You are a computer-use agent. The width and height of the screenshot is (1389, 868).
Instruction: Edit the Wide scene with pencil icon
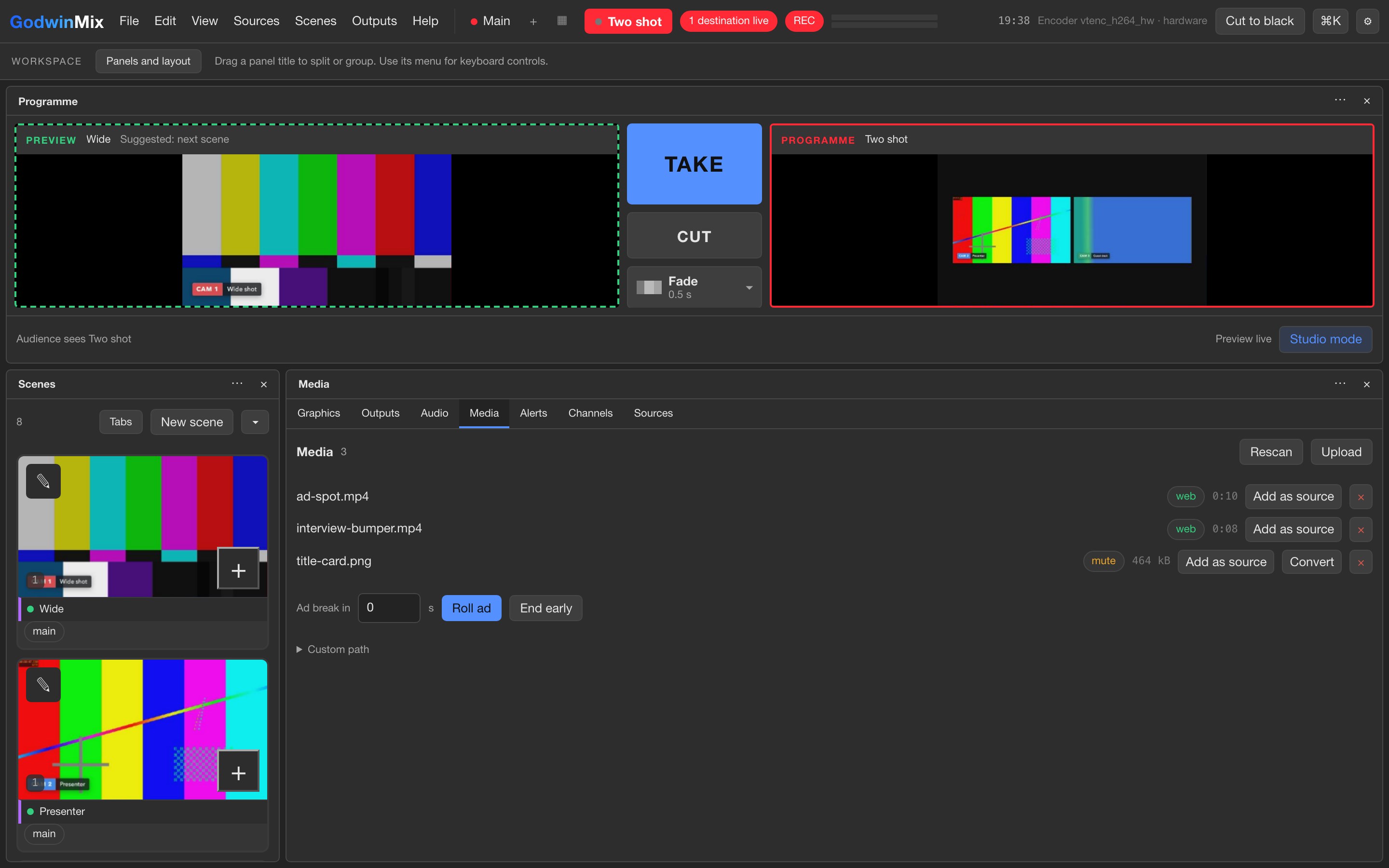click(43, 481)
